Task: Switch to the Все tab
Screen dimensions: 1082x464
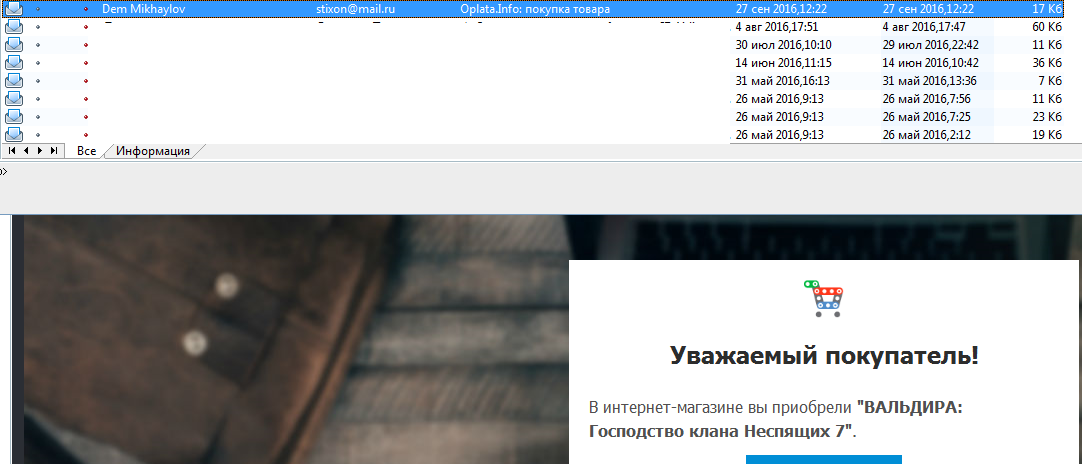Action: (x=87, y=151)
